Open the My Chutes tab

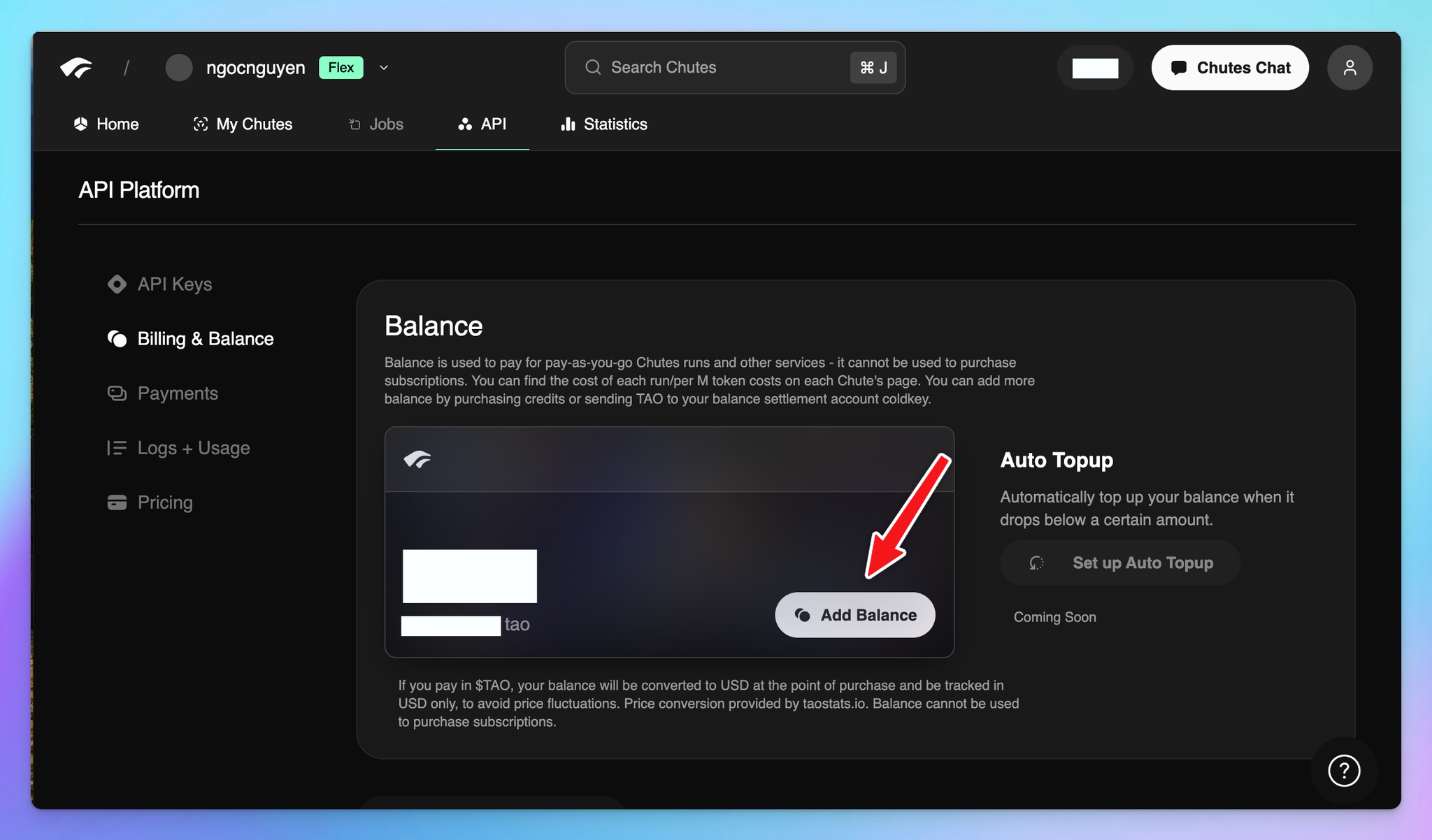point(243,124)
